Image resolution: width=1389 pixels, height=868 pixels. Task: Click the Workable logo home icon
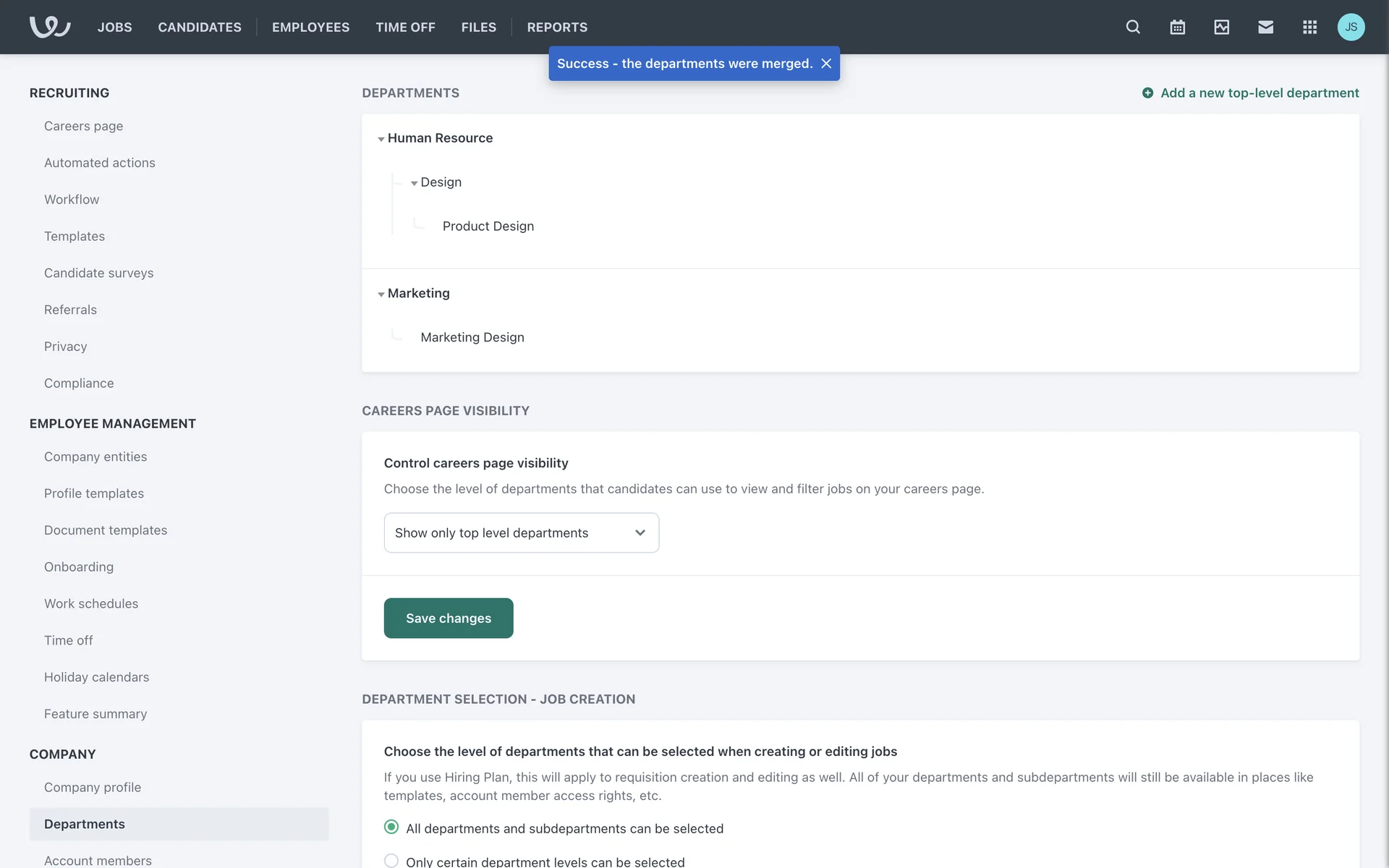pos(50,27)
